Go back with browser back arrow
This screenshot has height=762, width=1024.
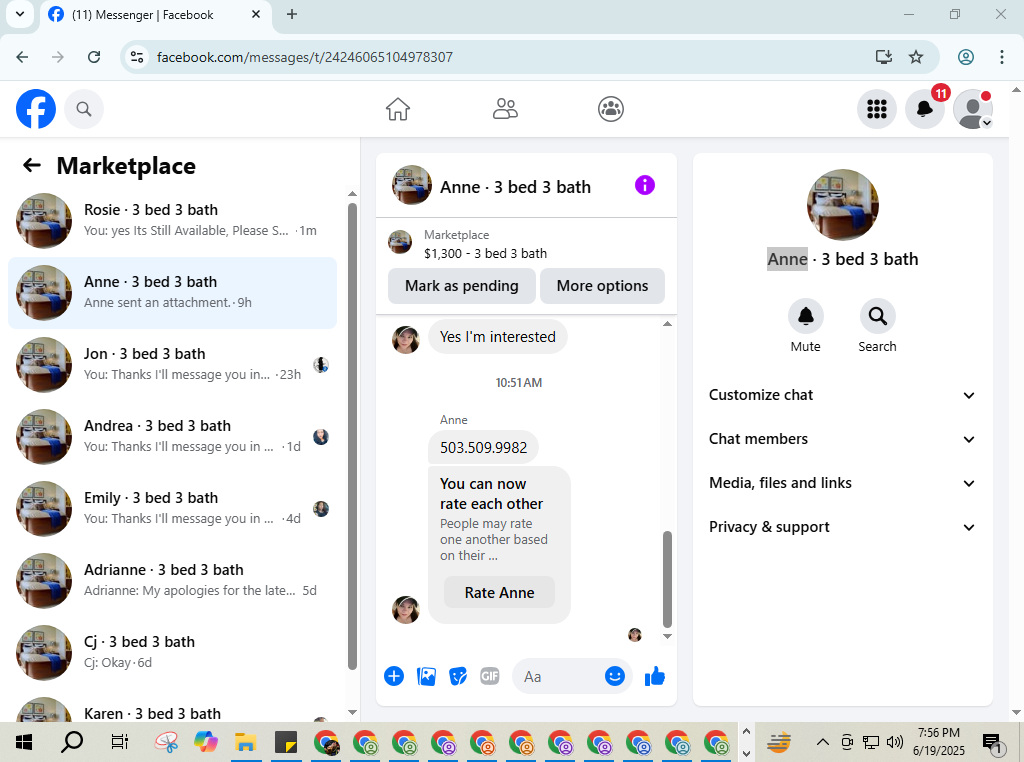click(x=22, y=57)
